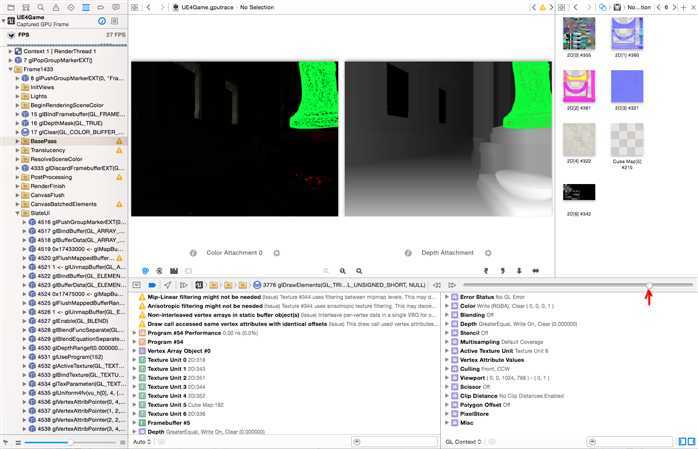Go back in main editor history
Image resolution: width=698 pixels, height=449 pixels.
pos(149,7)
